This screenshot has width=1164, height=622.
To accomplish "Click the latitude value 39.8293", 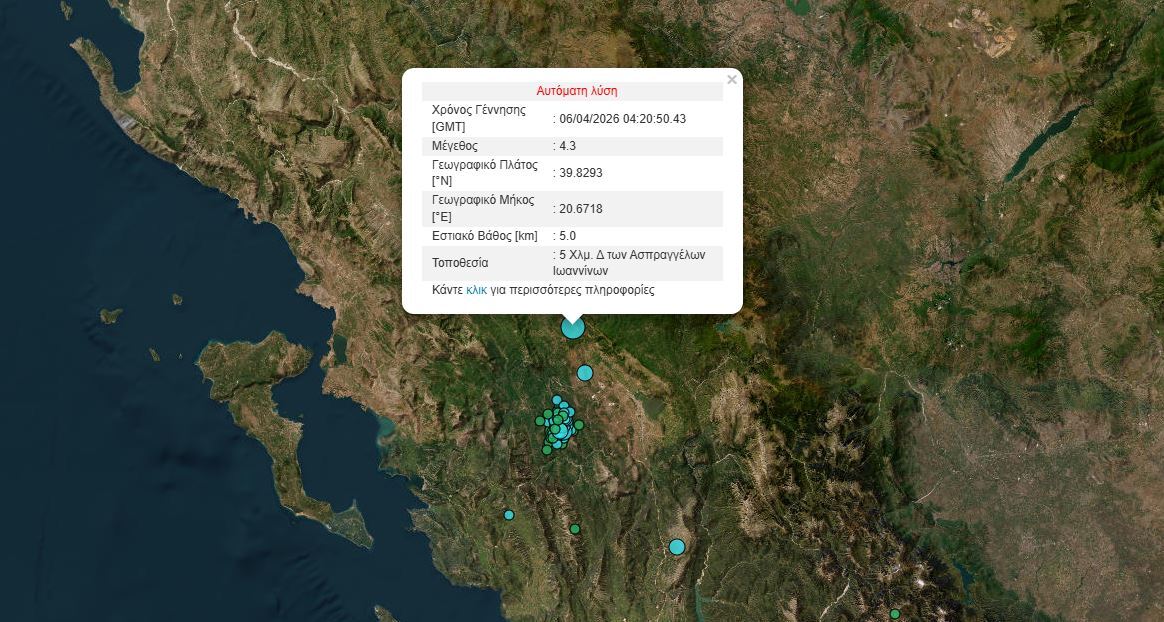I will coord(580,173).
